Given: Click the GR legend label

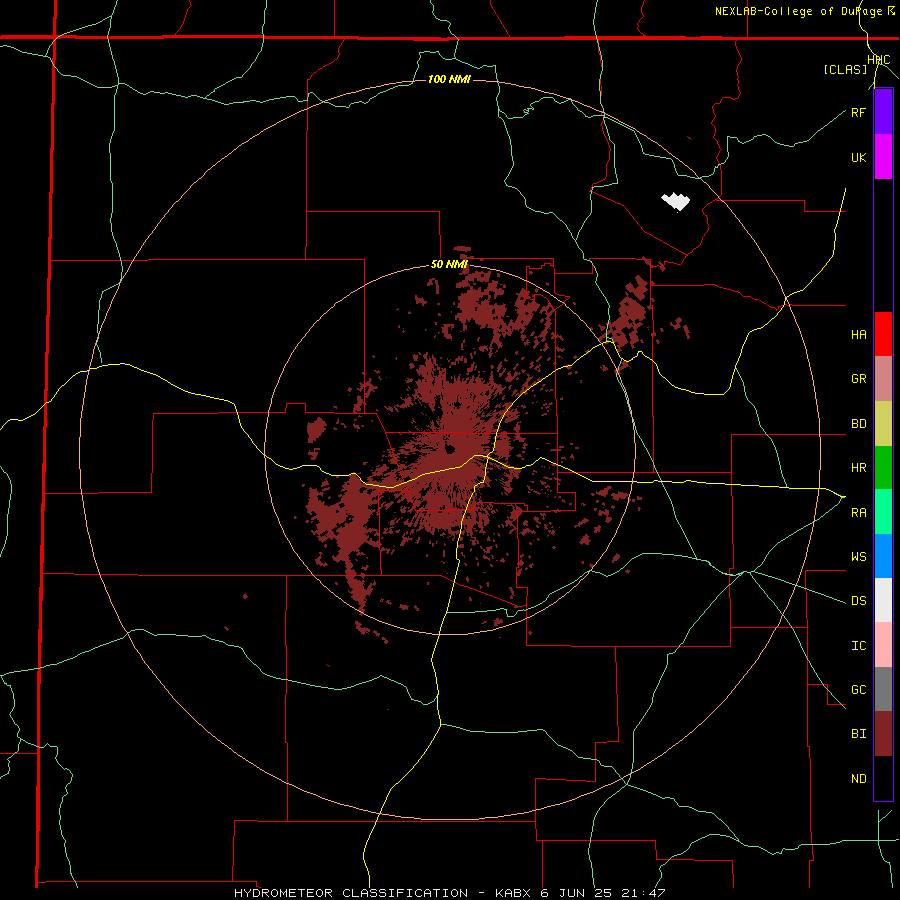Looking at the screenshot, I should tap(858, 379).
